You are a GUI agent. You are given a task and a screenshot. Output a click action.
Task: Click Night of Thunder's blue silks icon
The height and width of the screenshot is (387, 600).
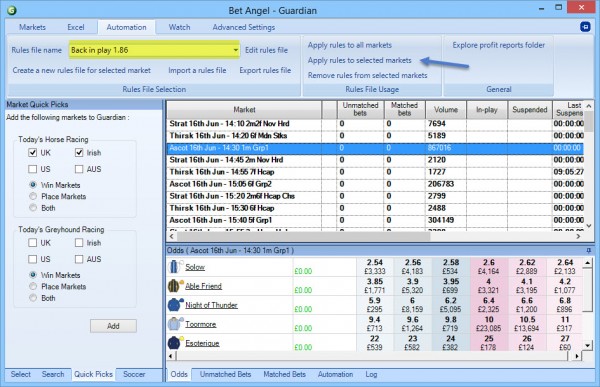[174, 305]
